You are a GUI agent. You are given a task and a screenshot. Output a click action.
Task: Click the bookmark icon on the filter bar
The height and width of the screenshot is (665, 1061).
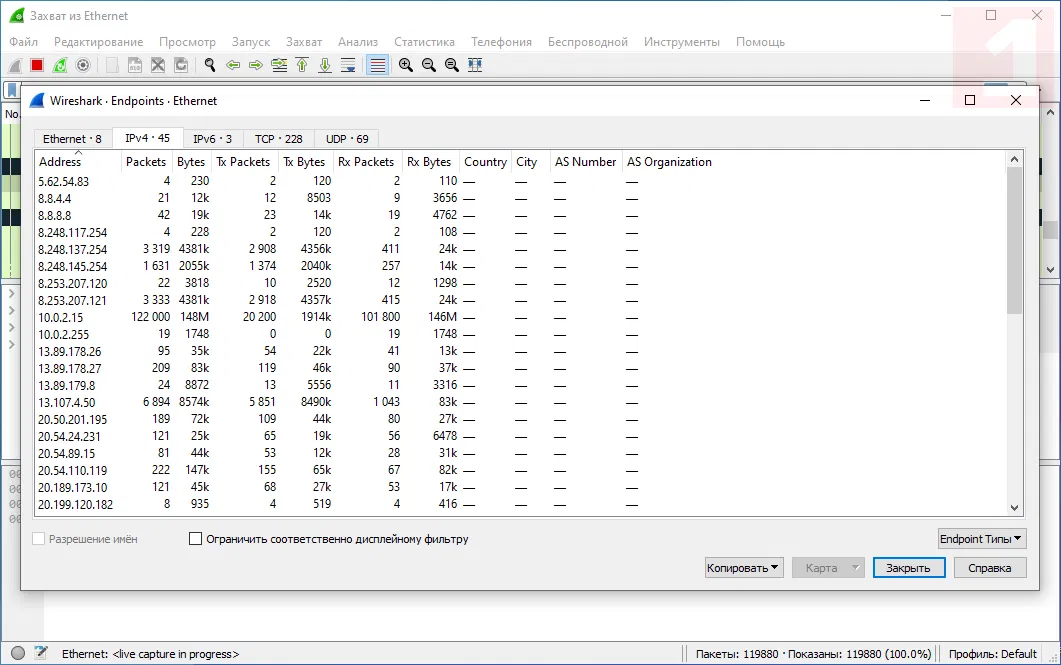click(12, 90)
